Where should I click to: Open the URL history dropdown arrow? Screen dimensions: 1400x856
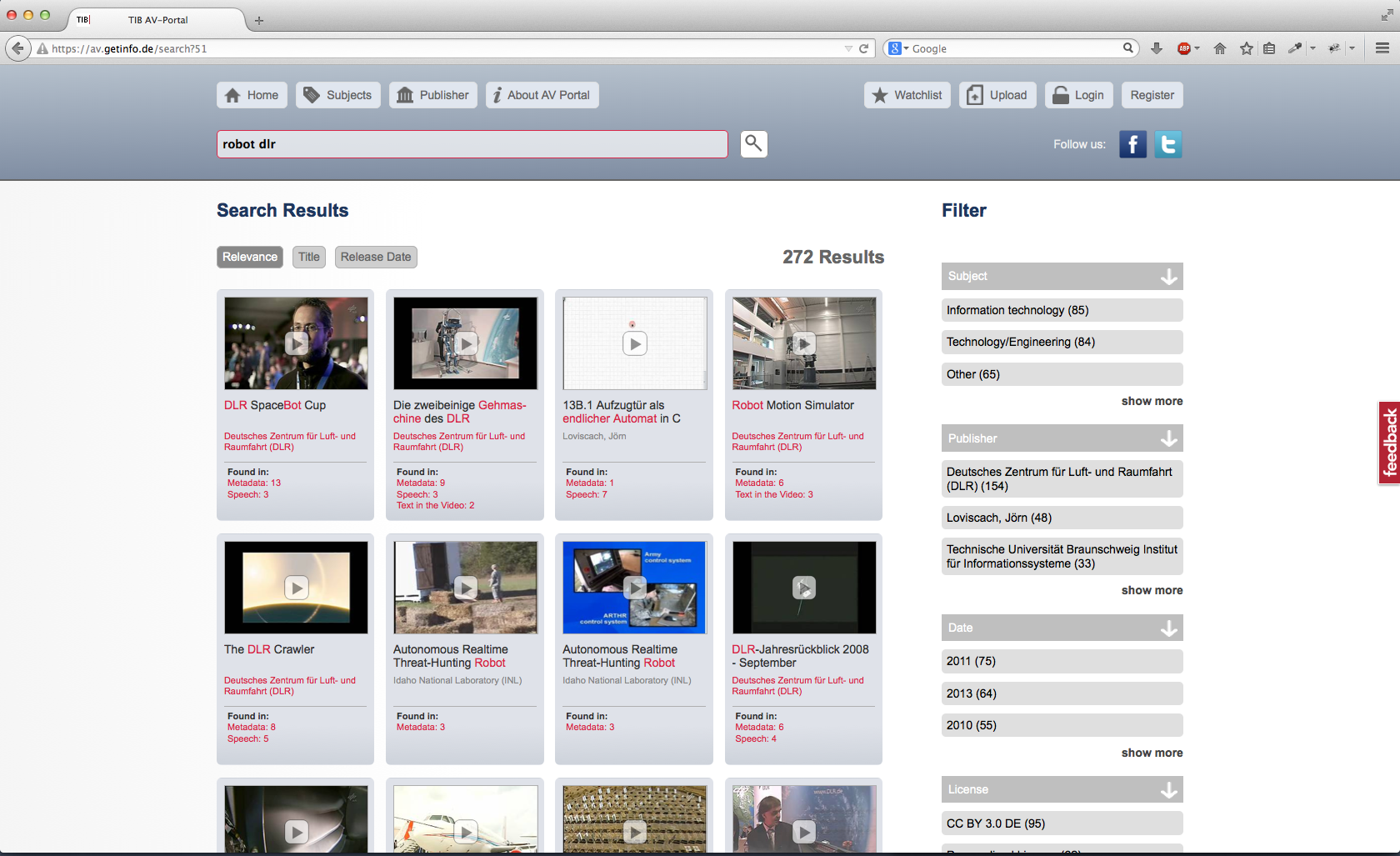point(848,48)
